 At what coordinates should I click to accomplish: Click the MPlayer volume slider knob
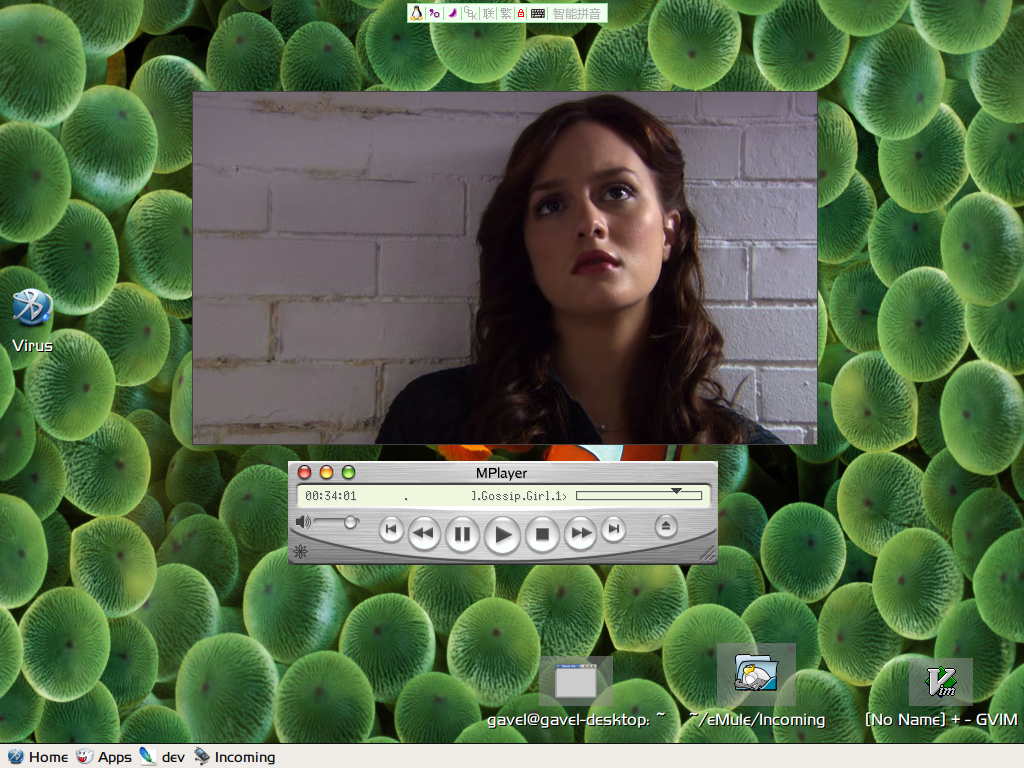[351, 522]
